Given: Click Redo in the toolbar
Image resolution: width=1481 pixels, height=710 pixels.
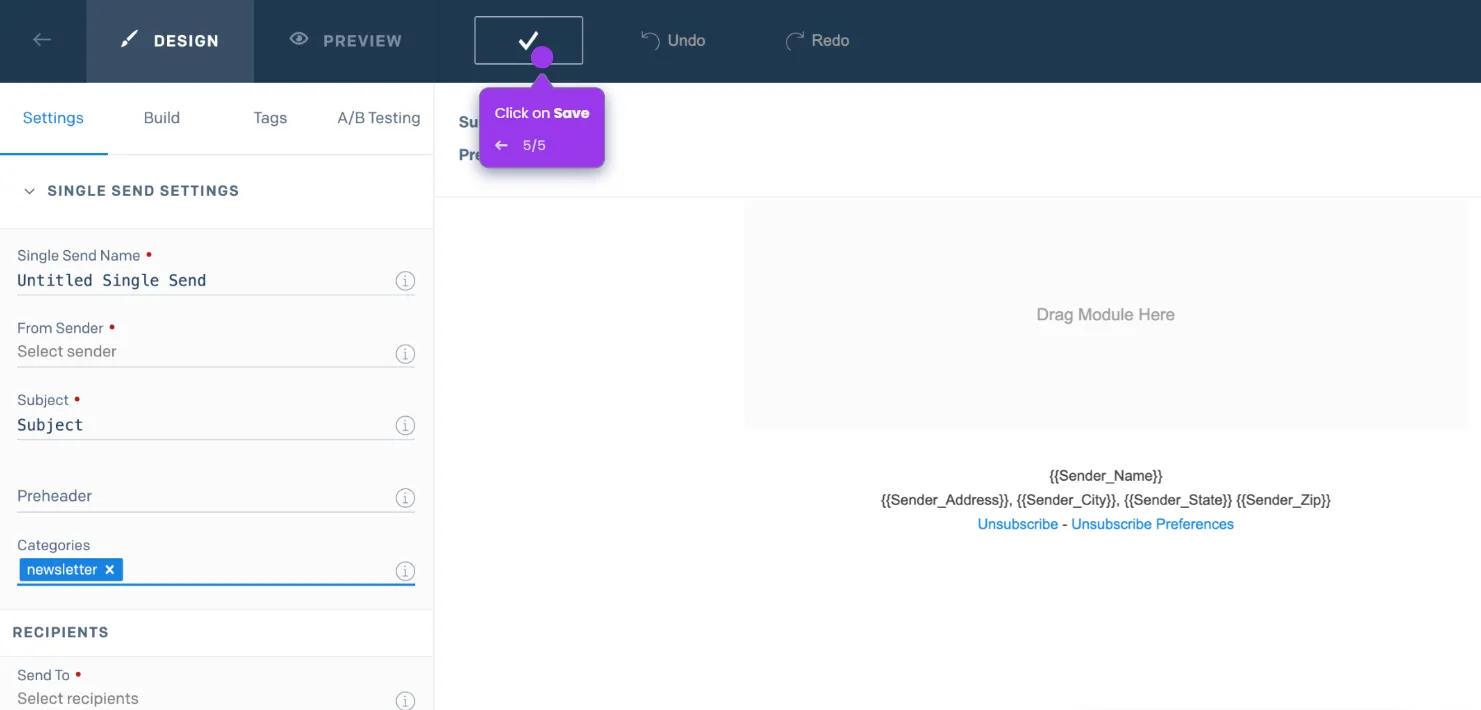Looking at the screenshot, I should (817, 40).
